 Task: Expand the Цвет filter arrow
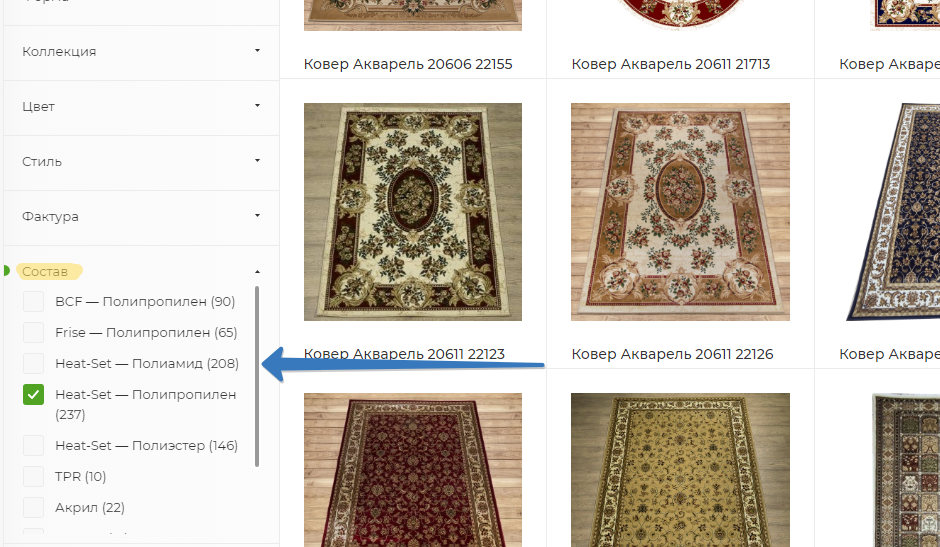coord(257,106)
